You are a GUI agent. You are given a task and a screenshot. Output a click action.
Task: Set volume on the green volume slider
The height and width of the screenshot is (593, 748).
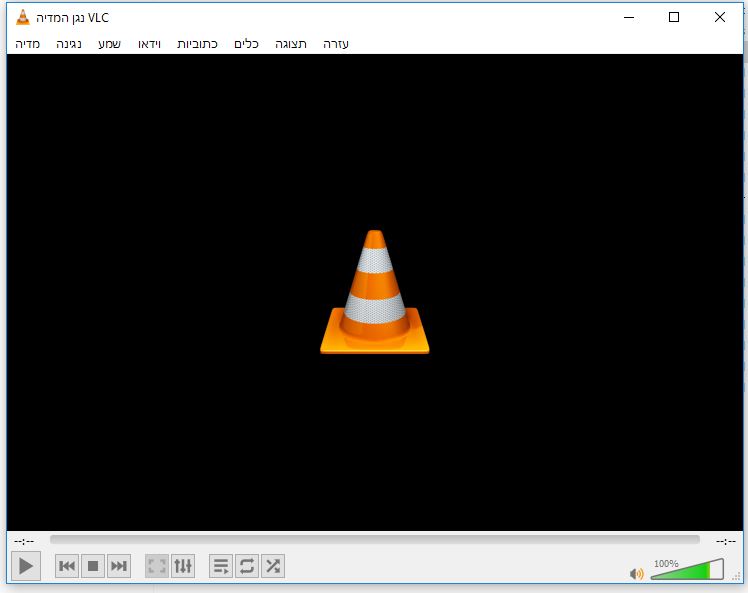pyautogui.click(x=687, y=569)
